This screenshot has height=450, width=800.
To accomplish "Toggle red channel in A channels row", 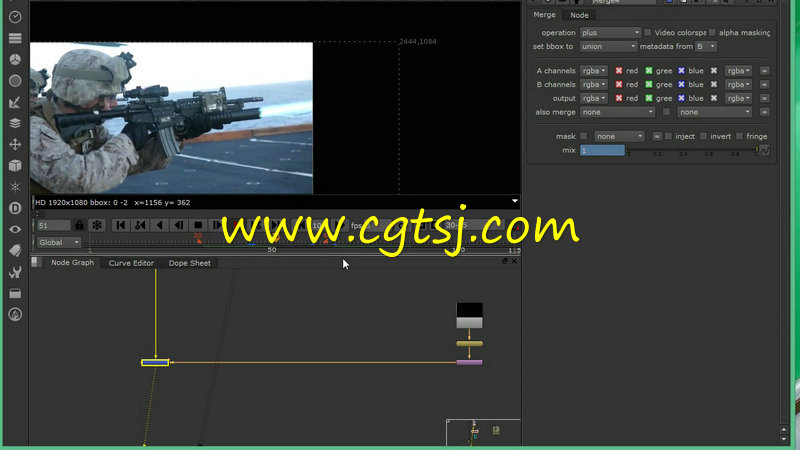I will click(618, 71).
